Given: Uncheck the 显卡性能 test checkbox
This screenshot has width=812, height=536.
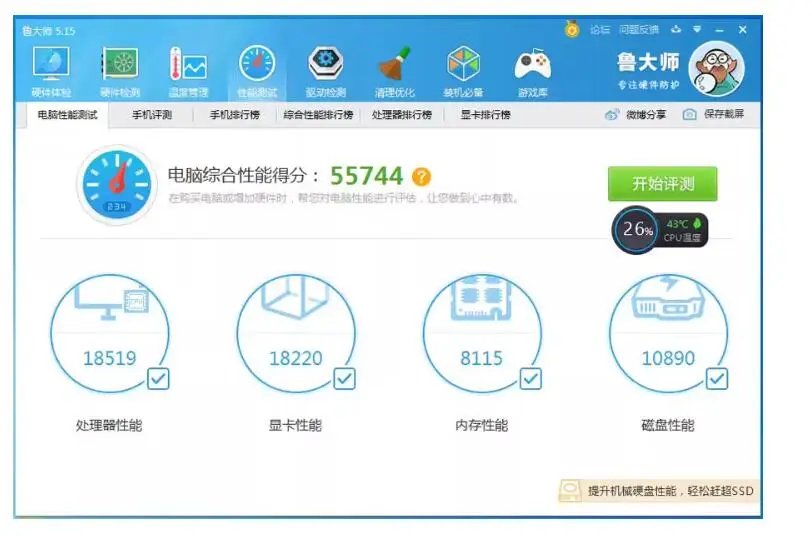Looking at the screenshot, I should [344, 379].
